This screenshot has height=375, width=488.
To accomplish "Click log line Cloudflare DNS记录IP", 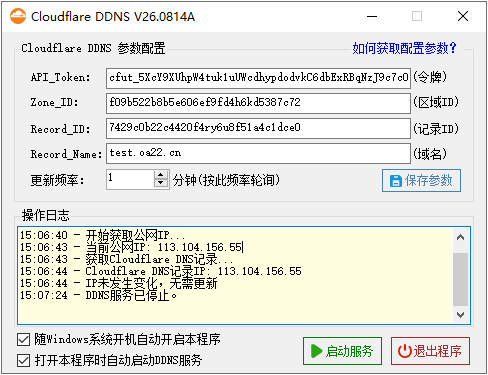I will (x=161, y=271).
